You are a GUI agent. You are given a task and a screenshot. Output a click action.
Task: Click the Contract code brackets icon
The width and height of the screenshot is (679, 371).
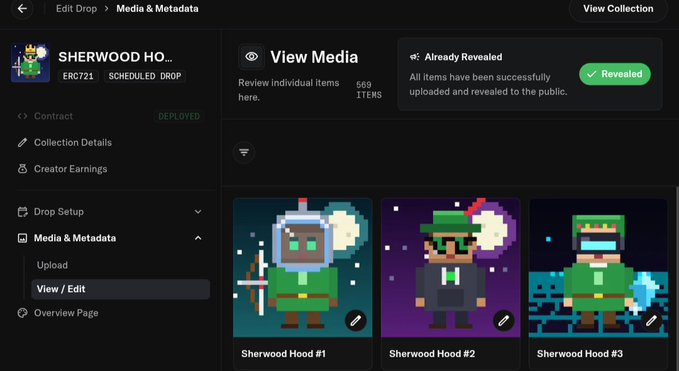[23, 116]
